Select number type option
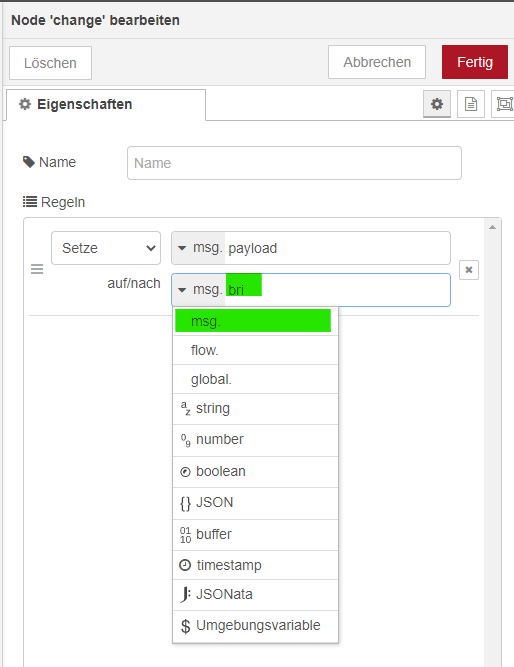 click(255, 440)
